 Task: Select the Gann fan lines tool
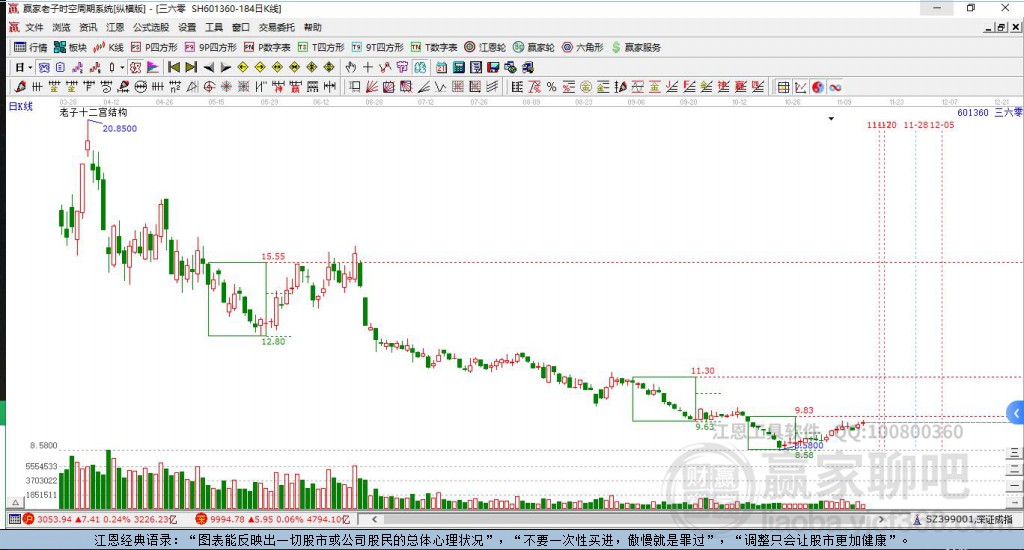372,87
